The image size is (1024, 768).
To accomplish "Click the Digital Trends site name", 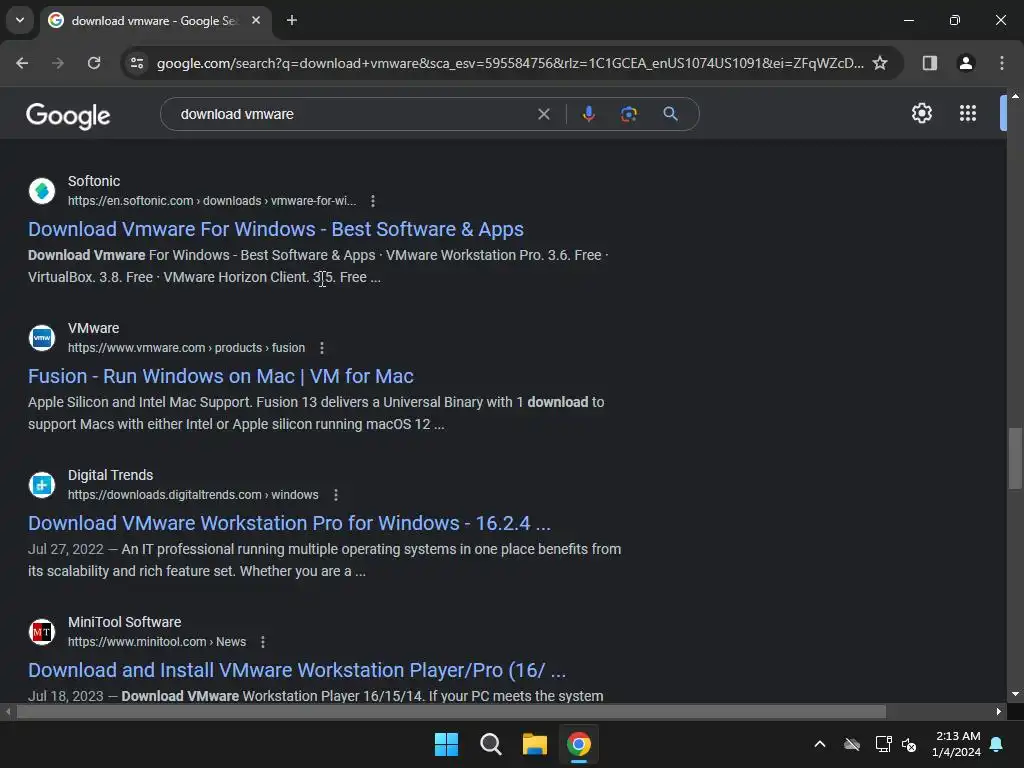I will point(110,475).
